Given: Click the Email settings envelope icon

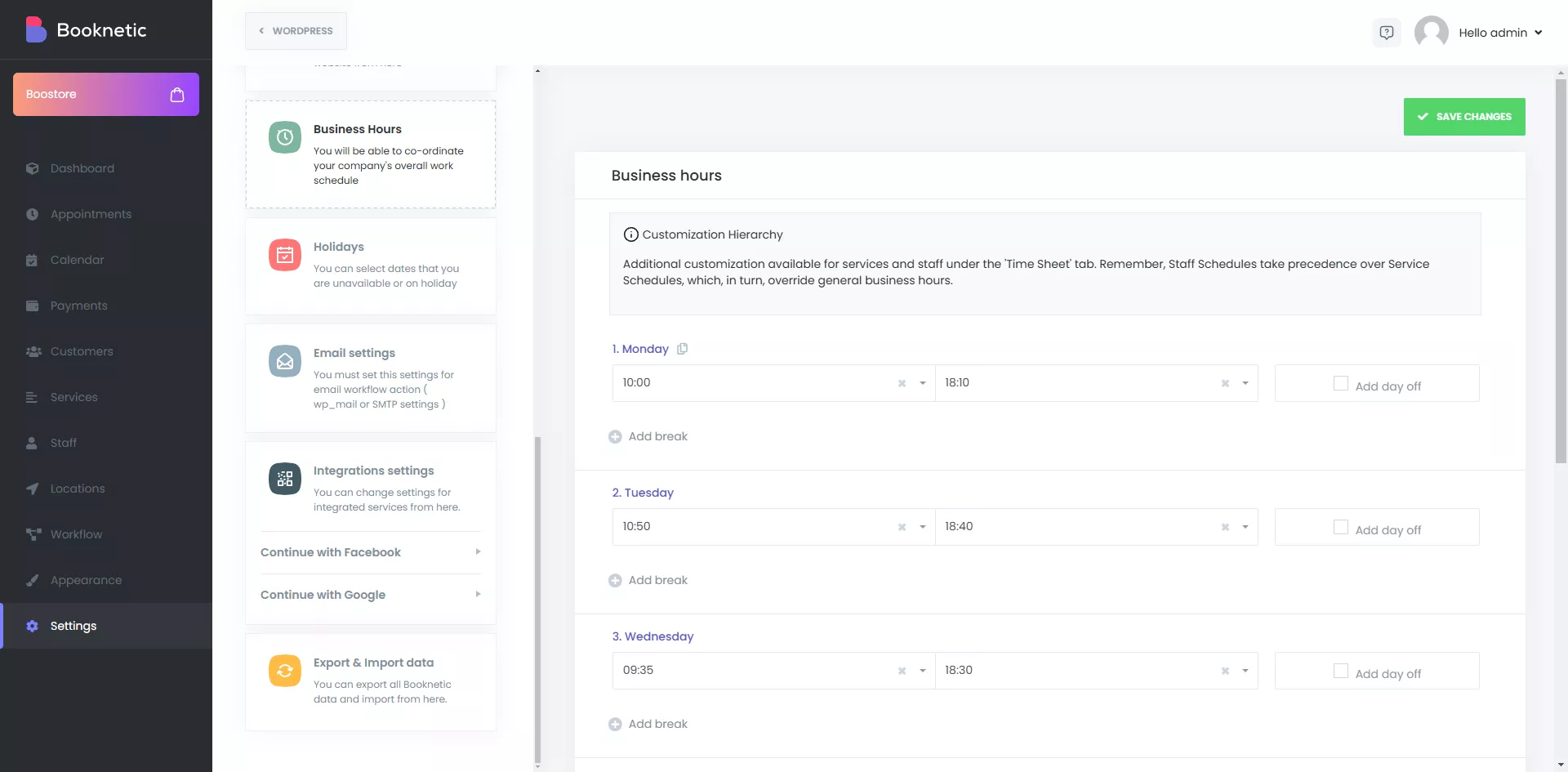Looking at the screenshot, I should coord(285,361).
